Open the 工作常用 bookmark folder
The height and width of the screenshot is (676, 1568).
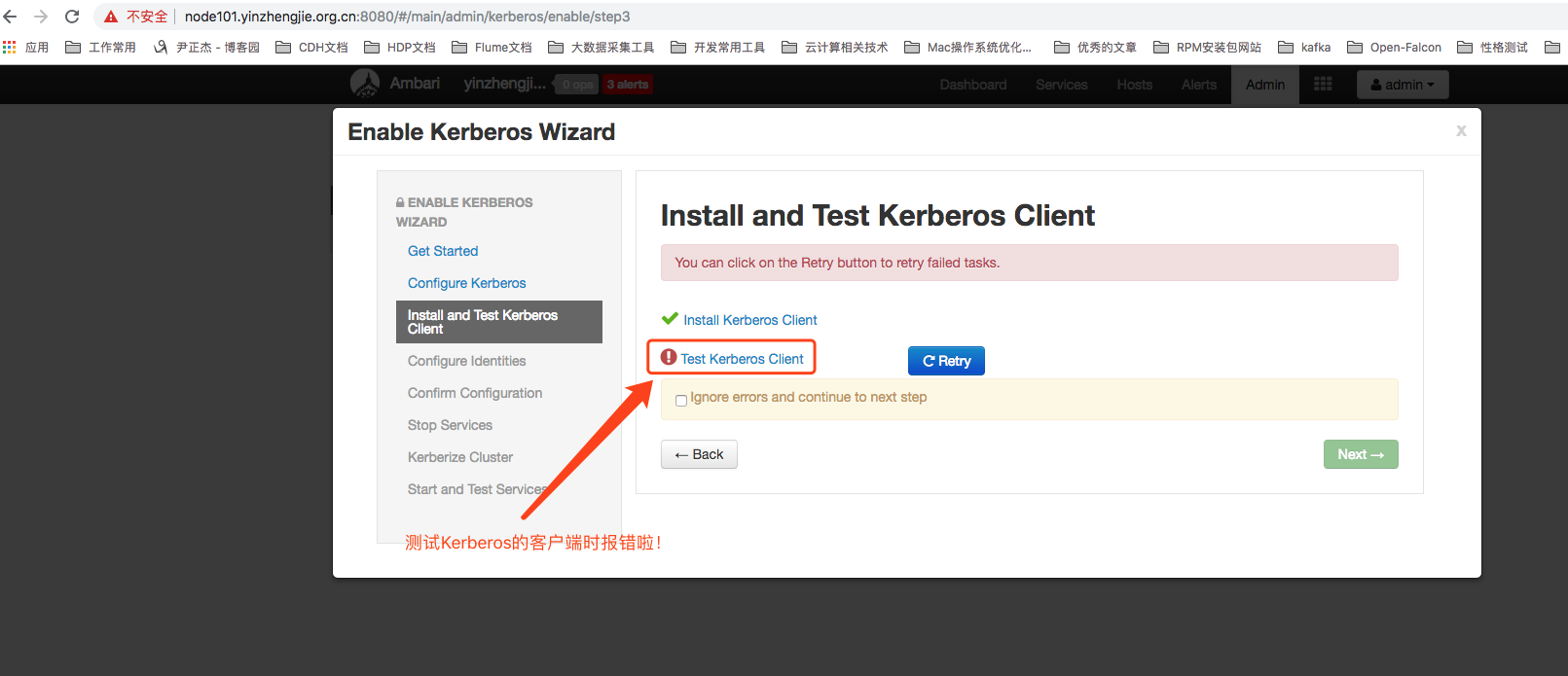coord(100,47)
